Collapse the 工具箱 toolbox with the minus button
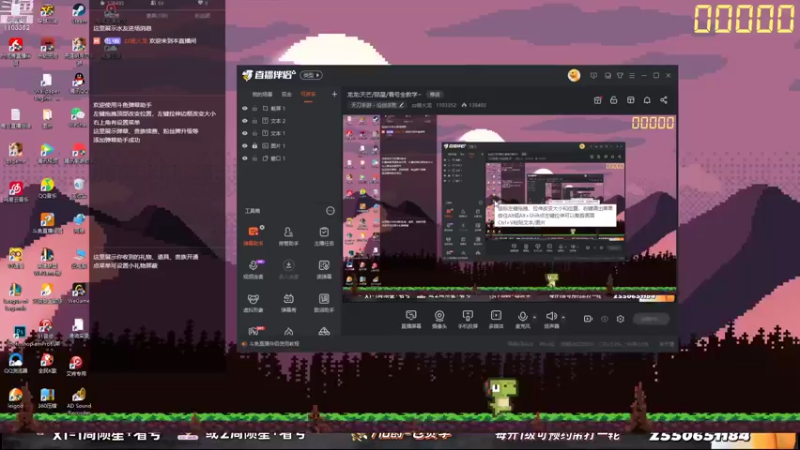 click(330, 211)
